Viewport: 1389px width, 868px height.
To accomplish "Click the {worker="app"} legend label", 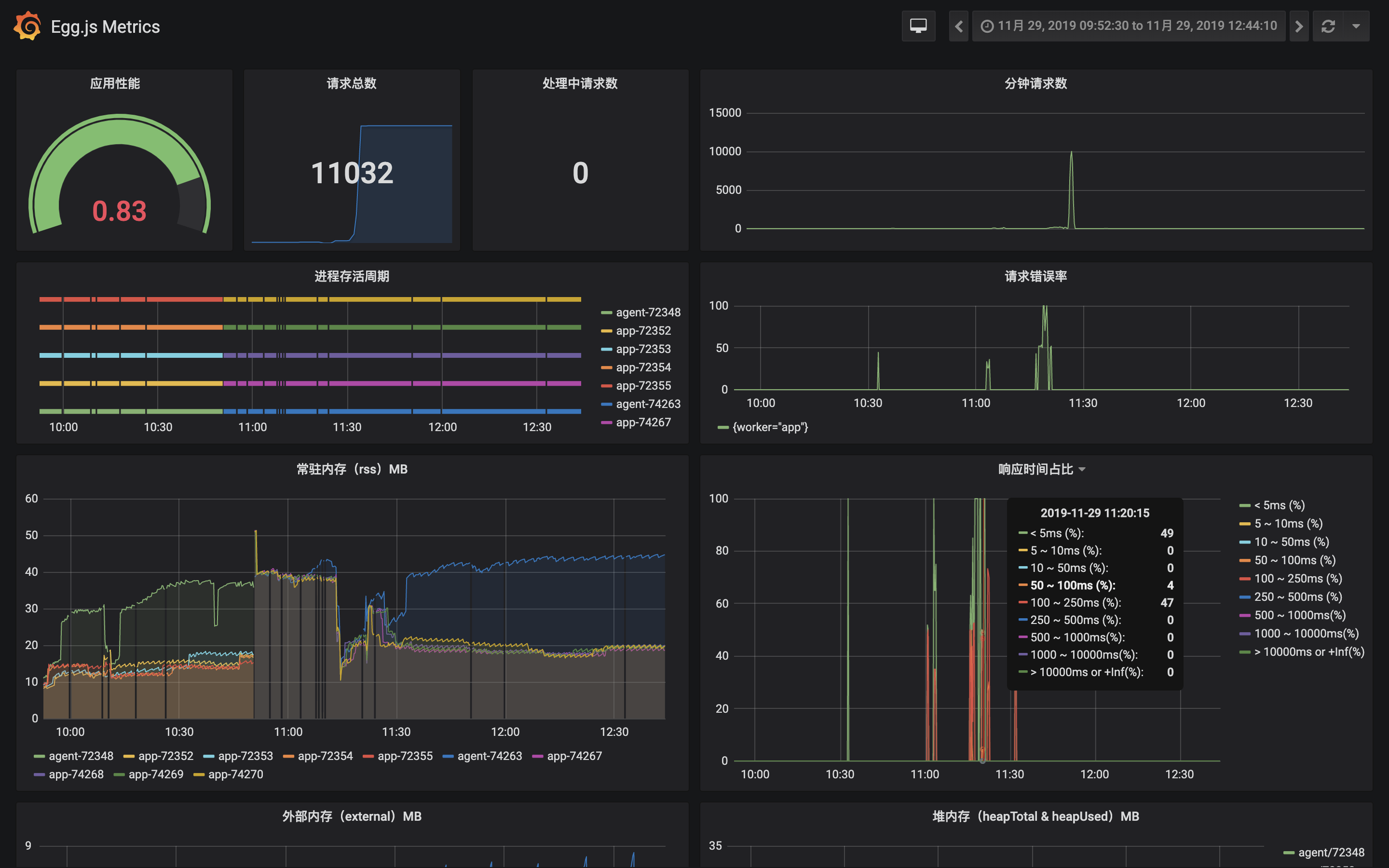I will coord(770,427).
